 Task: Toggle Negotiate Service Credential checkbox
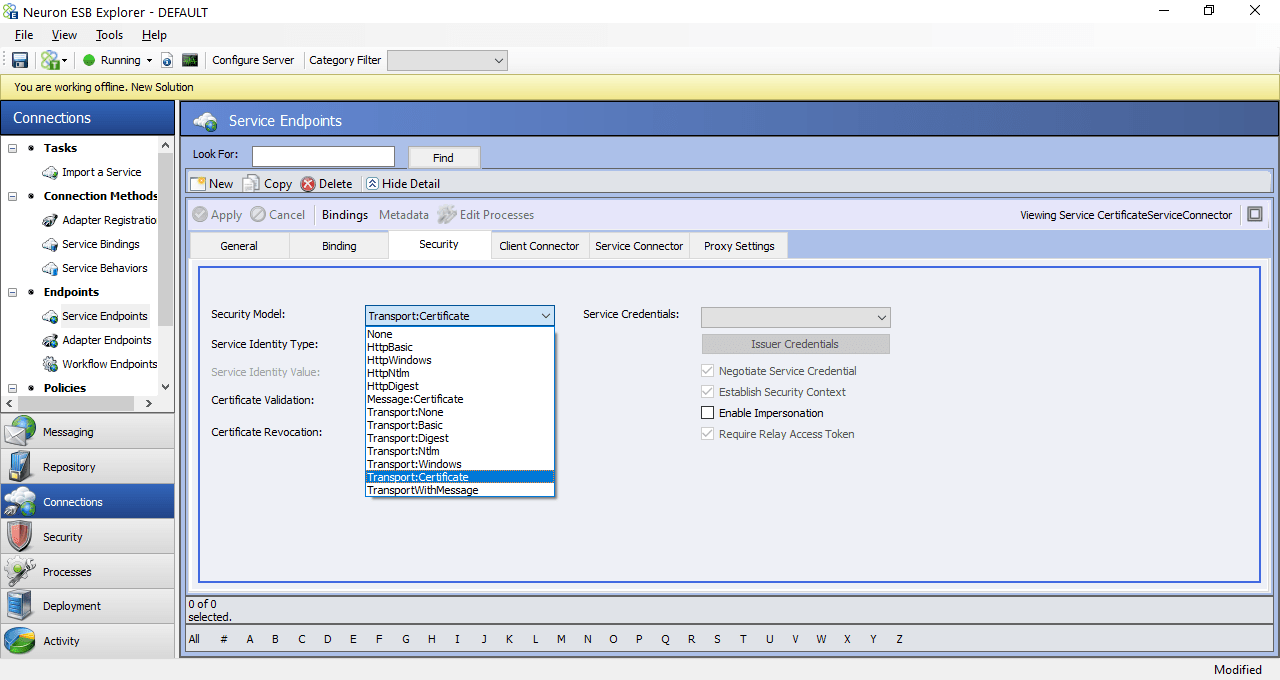coord(708,371)
